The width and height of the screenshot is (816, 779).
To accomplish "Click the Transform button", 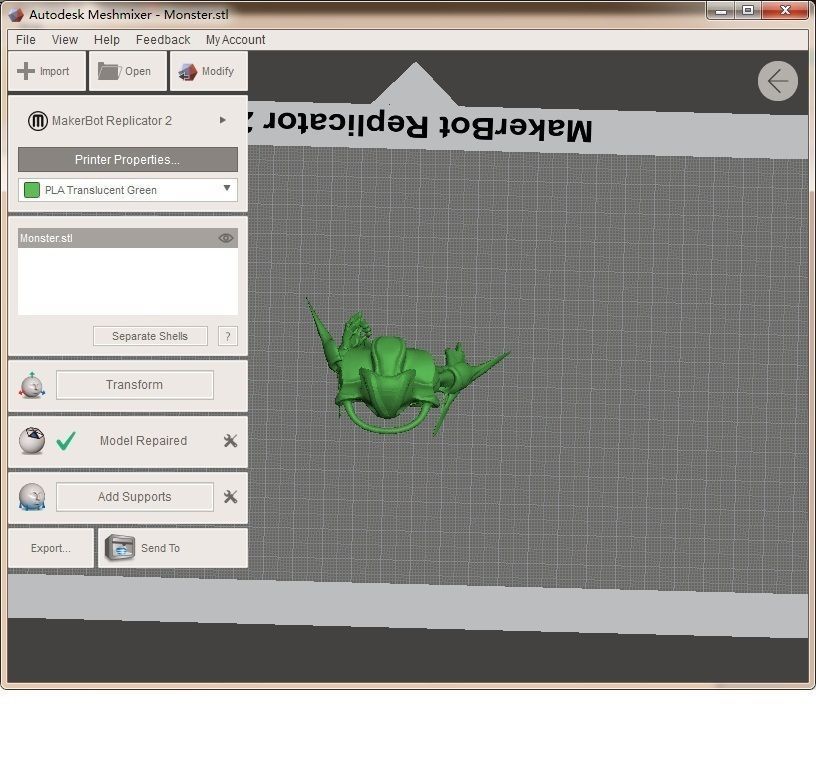I will (x=135, y=385).
